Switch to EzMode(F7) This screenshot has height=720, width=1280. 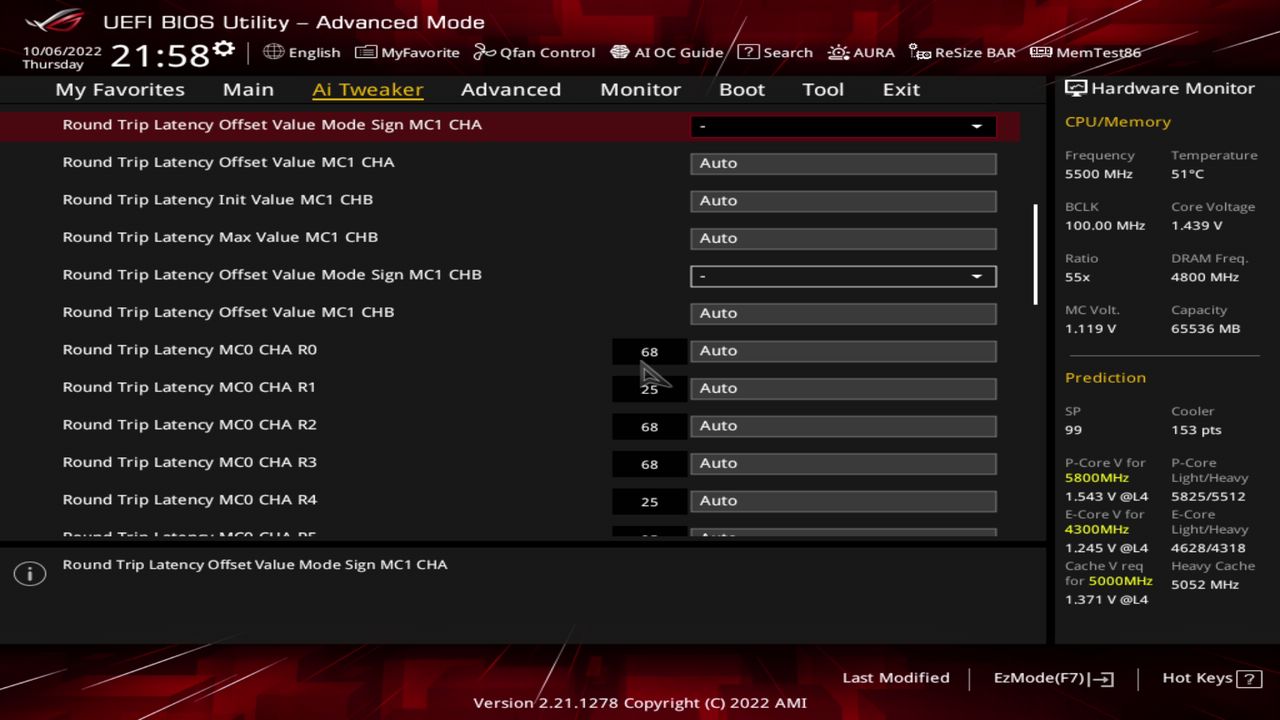1053,678
